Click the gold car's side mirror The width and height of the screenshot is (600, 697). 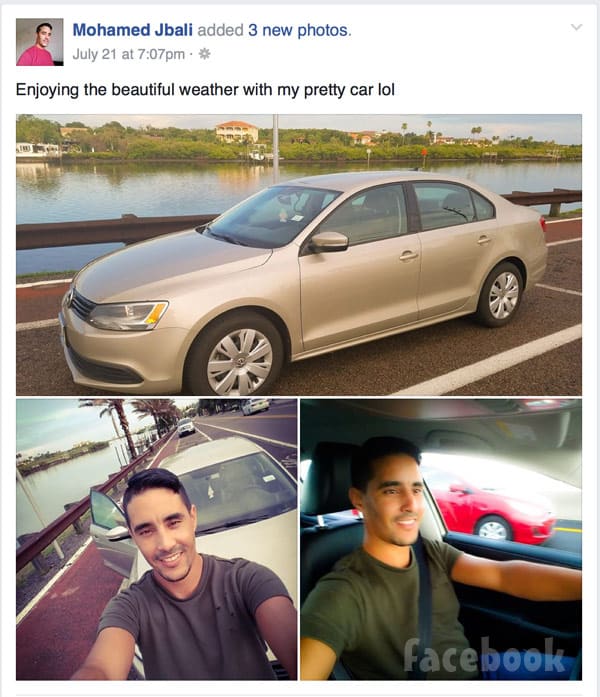tap(328, 242)
